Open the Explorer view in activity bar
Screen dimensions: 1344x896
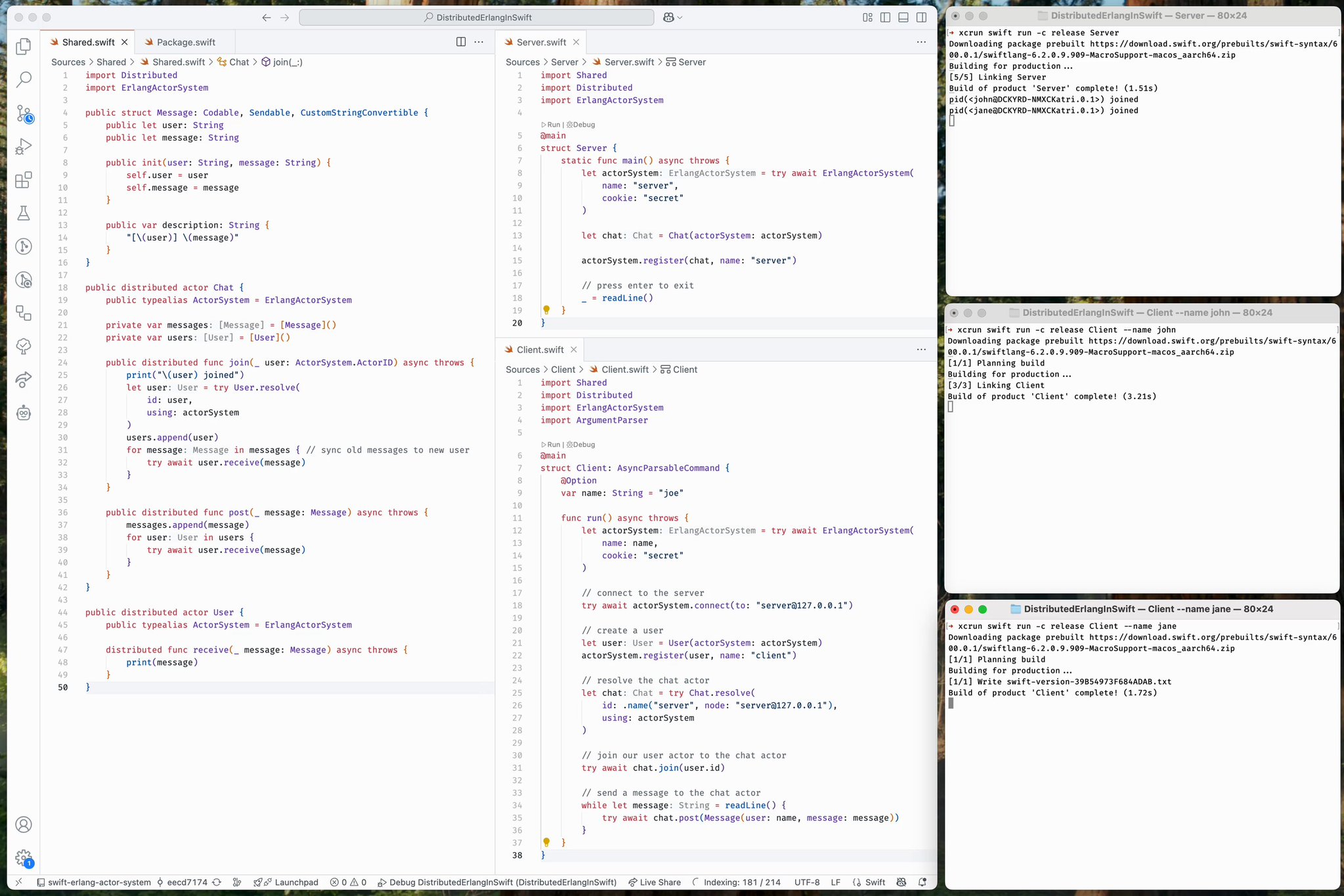[24, 47]
